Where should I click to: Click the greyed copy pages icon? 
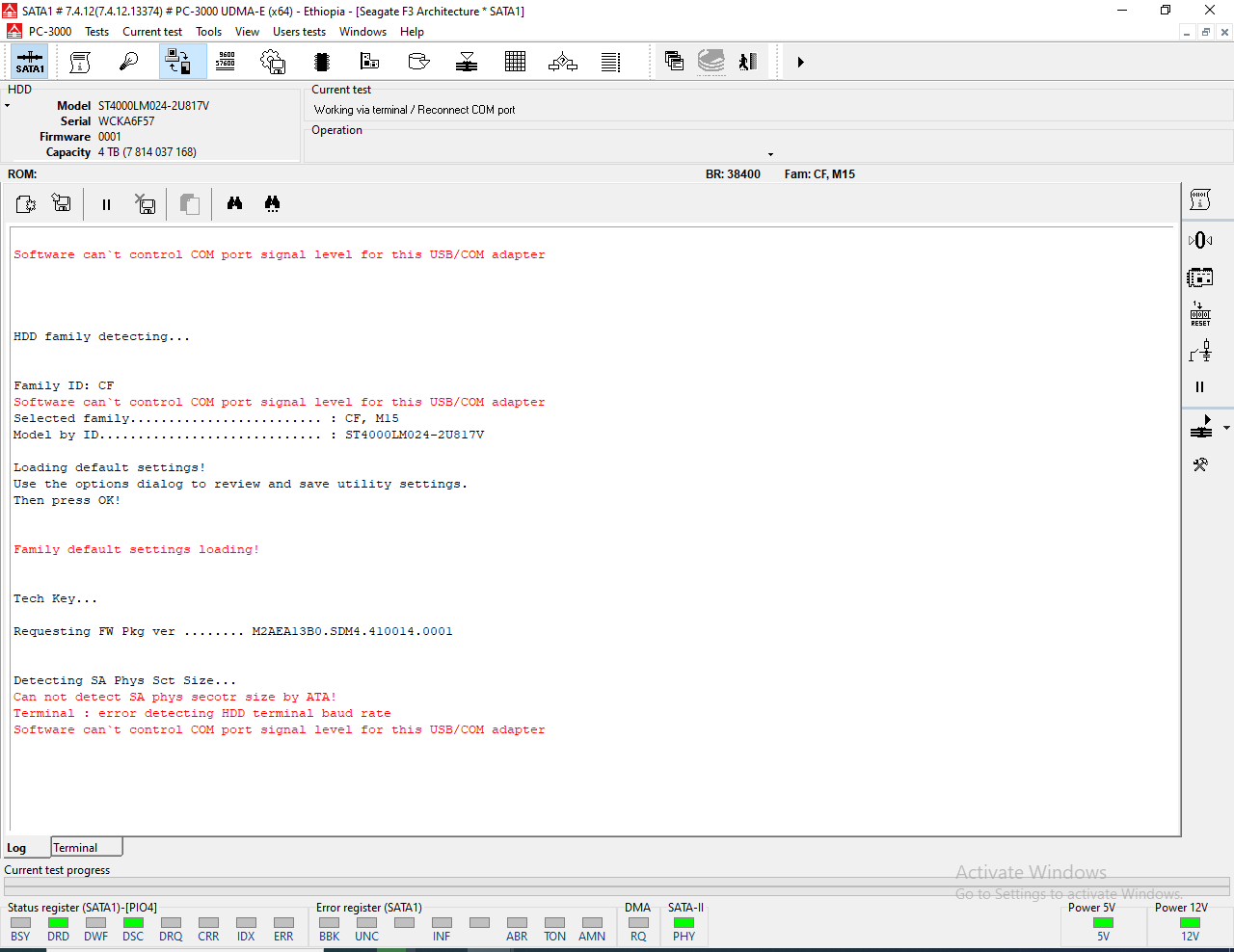tap(189, 203)
